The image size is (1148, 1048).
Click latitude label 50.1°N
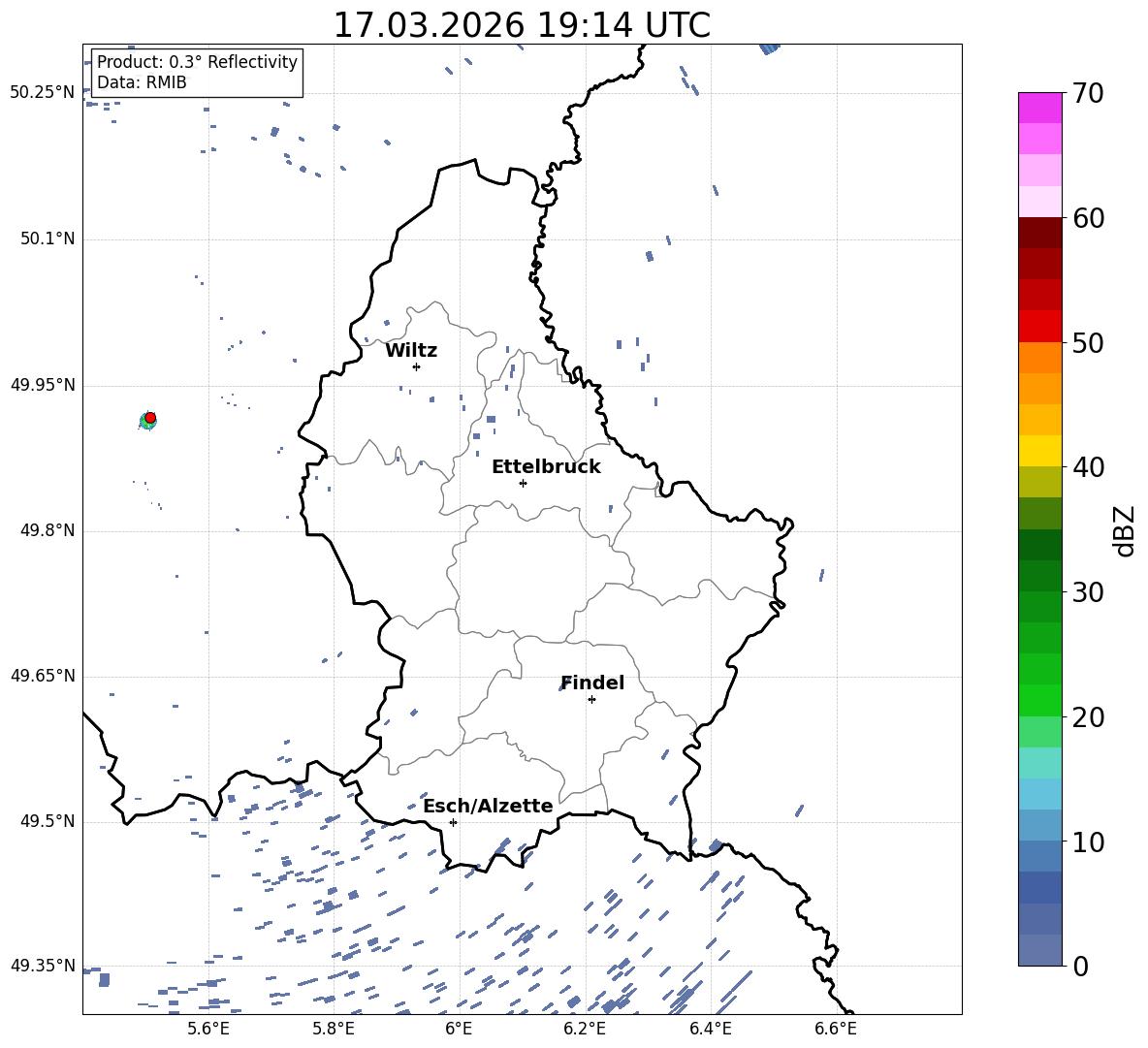click(48, 238)
